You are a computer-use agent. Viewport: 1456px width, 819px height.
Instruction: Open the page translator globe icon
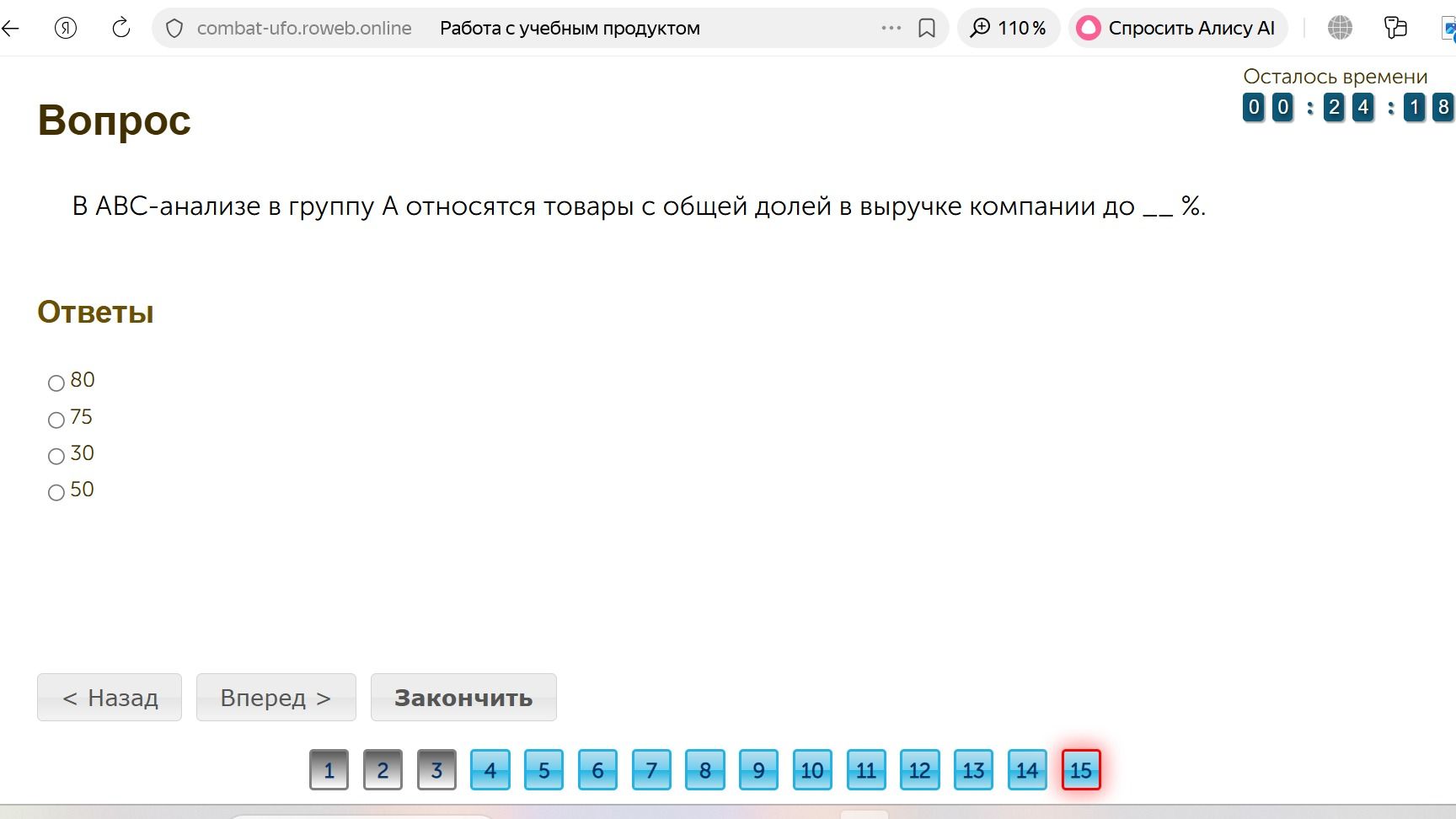coord(1340,28)
